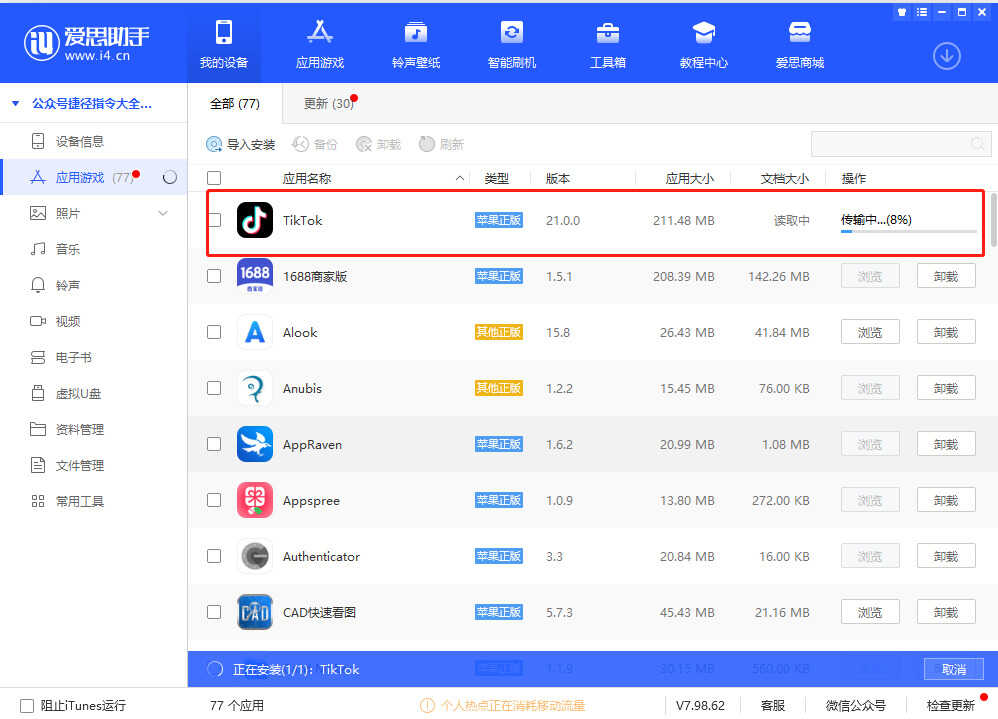
Task: Open the title bar list menu icon
Action: coord(922,12)
